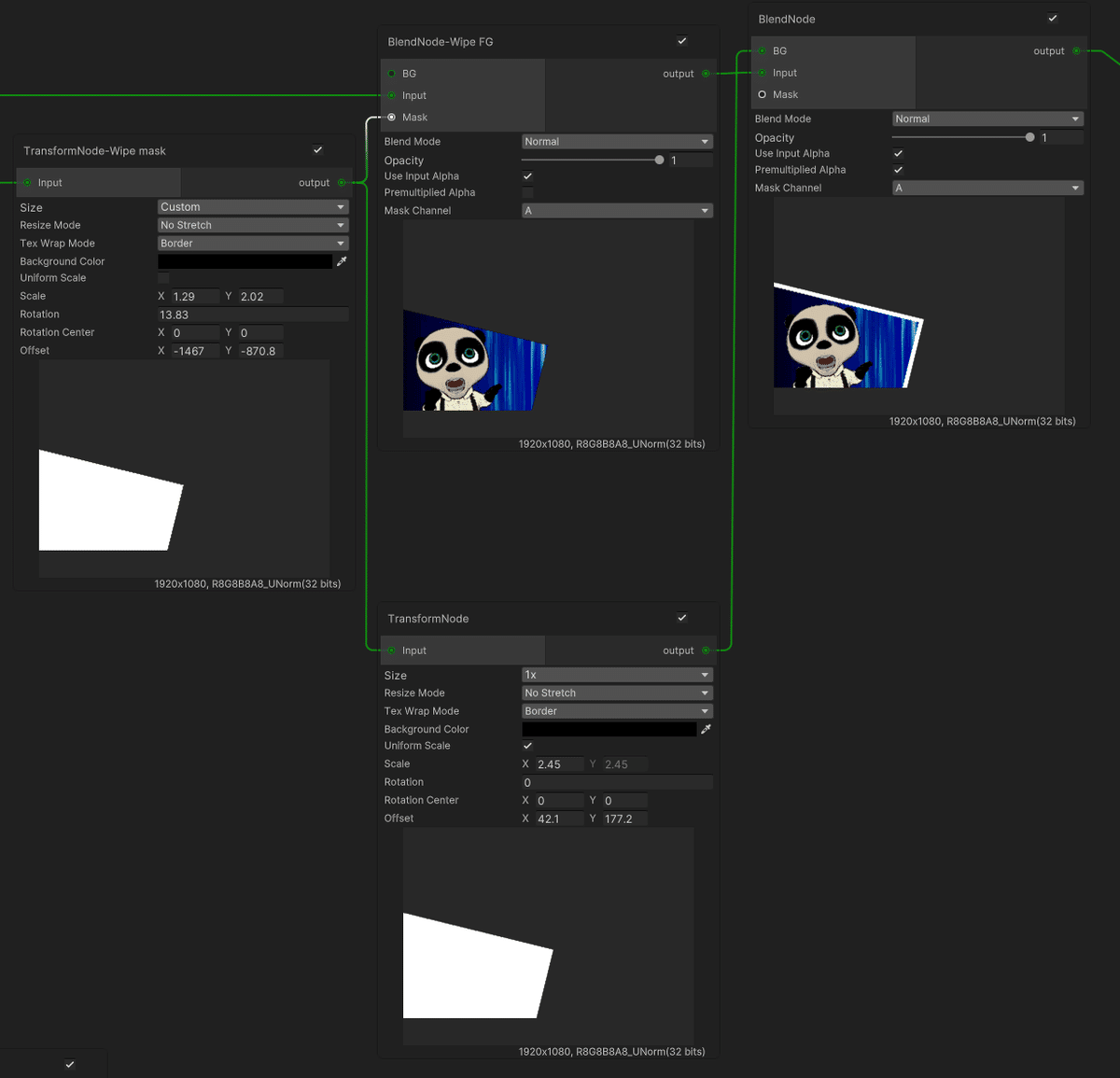Click Rotation field in TransformNode
This screenshot has width=1120, height=1078.
617,782
